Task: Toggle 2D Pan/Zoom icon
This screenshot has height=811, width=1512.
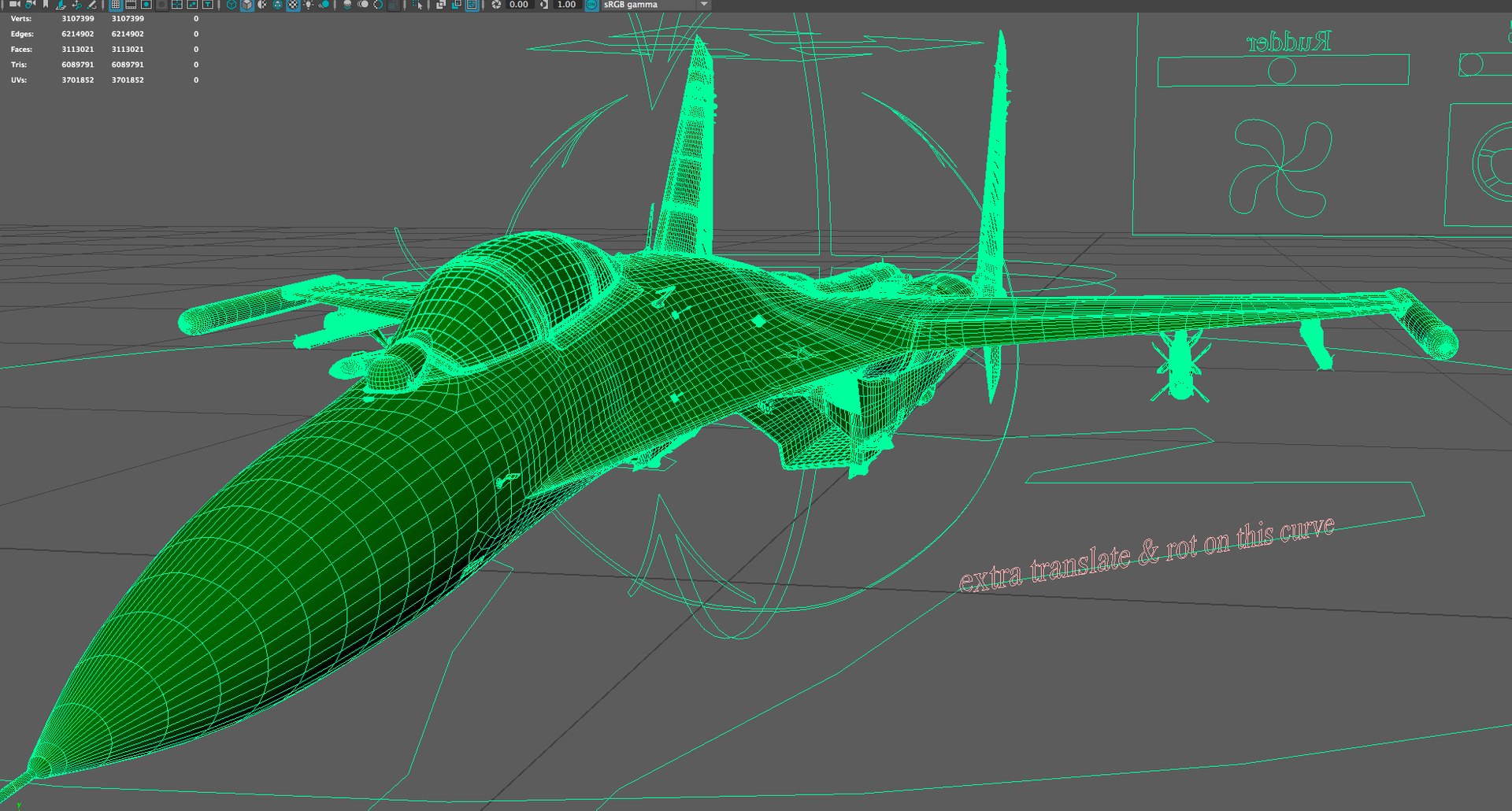Action: click(x=76, y=5)
